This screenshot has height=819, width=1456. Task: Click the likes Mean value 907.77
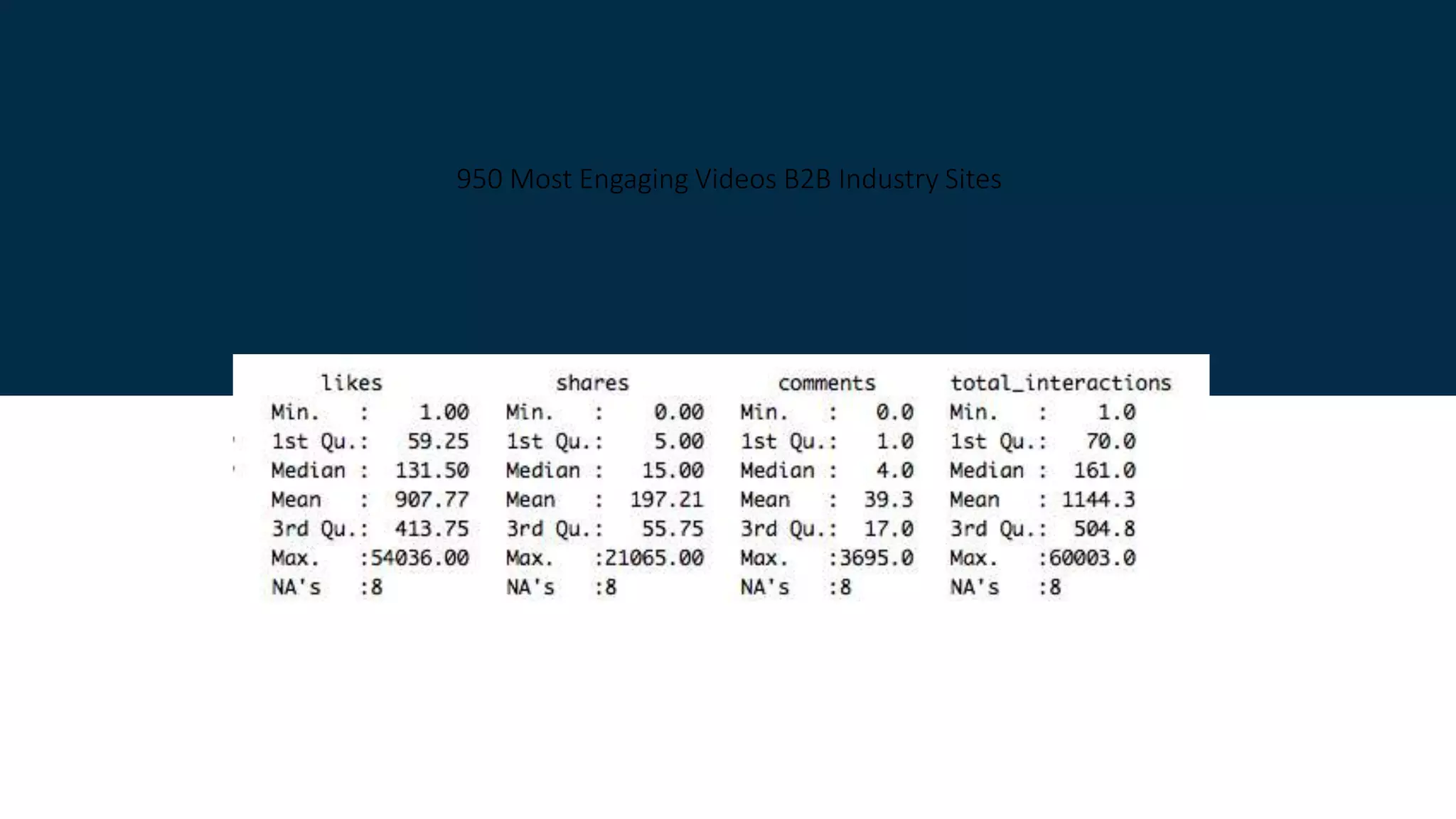tap(432, 500)
